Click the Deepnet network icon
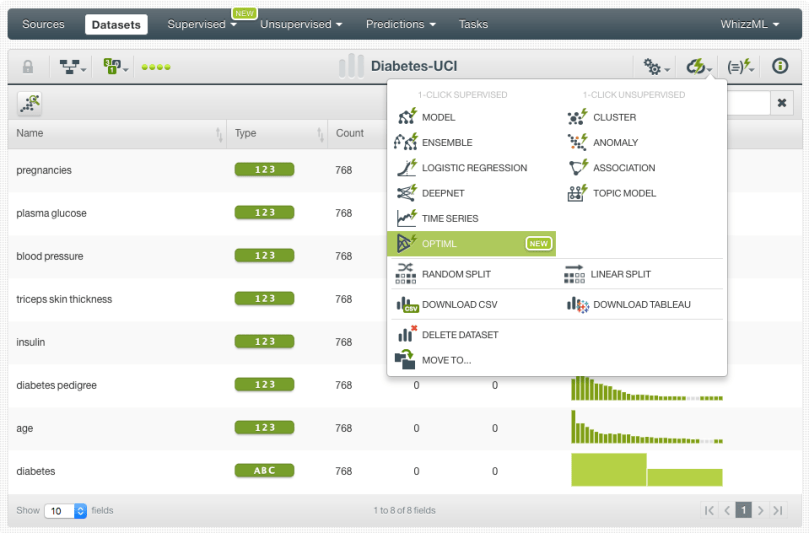 tap(407, 192)
